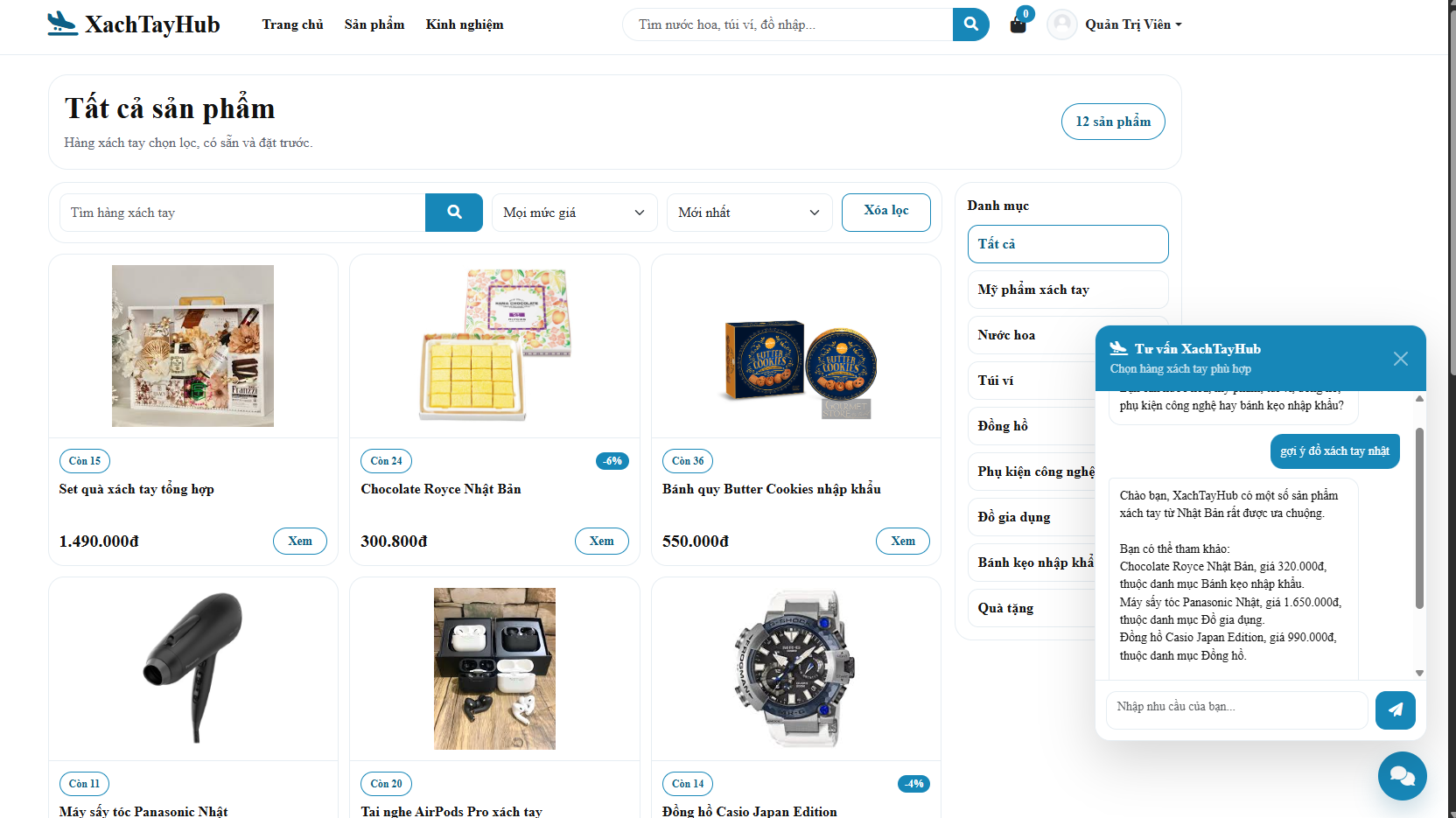View the Chocolate Royce Nhật Bản product

click(601, 541)
